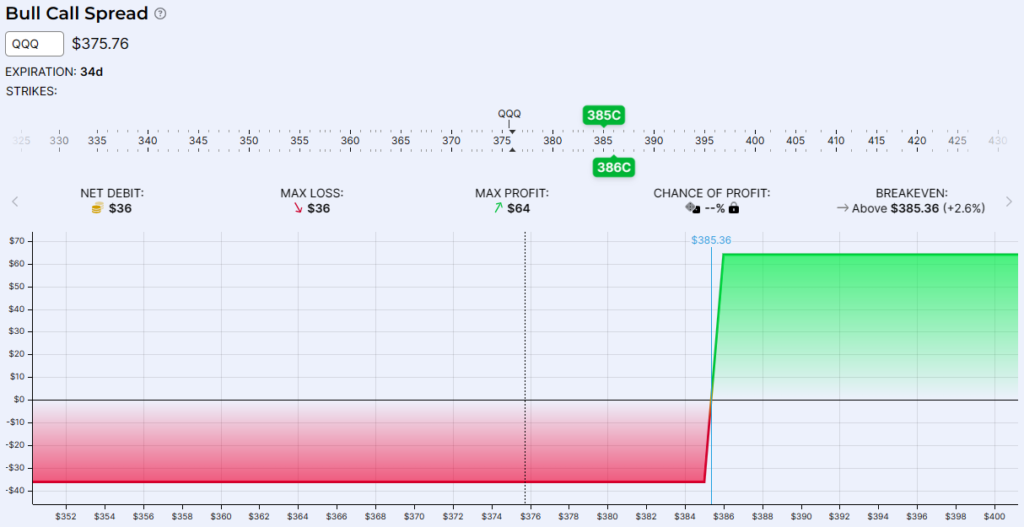Click the red down arrow beside Max Loss
1024x527 pixels.
pos(297,208)
